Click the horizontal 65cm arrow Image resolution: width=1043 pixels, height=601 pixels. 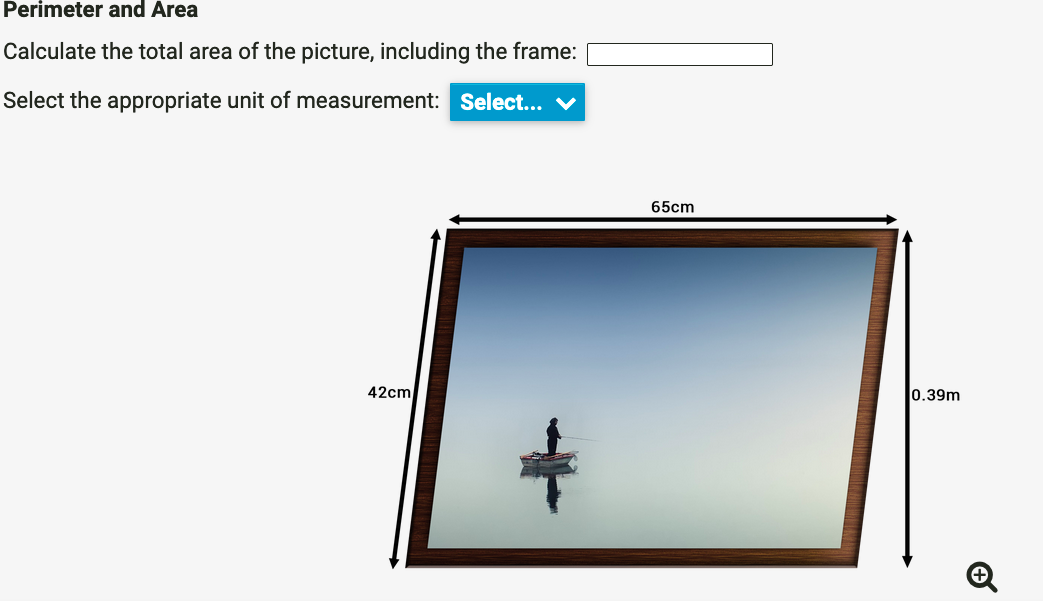tap(672, 219)
